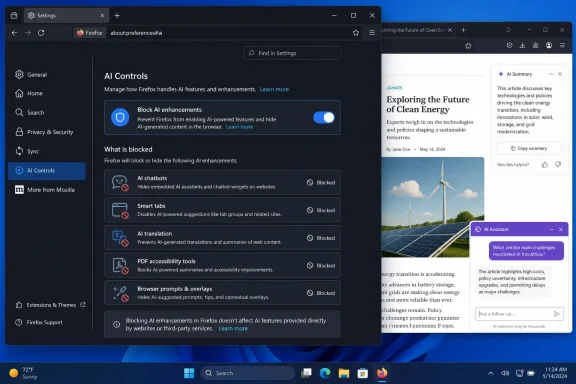Screen dimensions: 576x384
Task: Click the shield icon in Block AI enhancements
Action: [120, 117]
